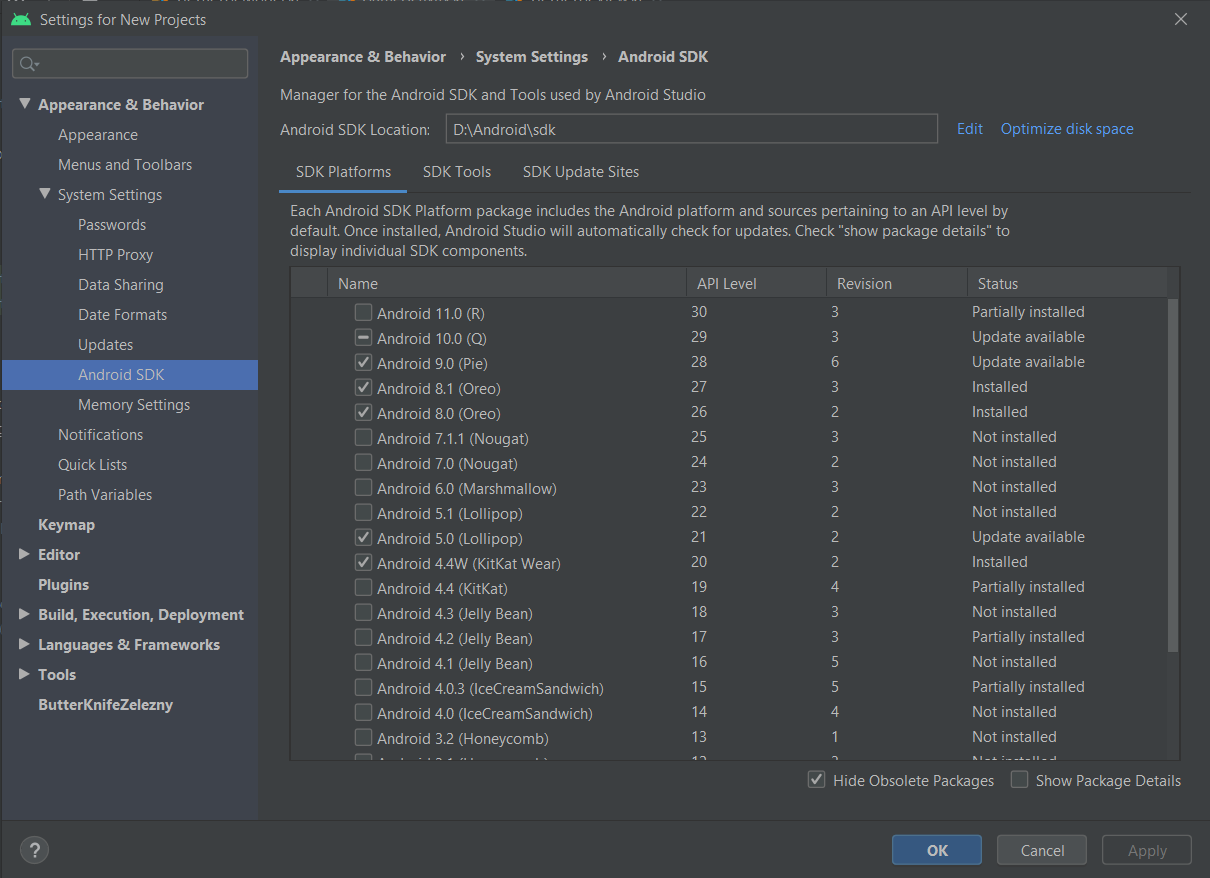Toggle the Android 10.0 (Q) checkbox
The height and width of the screenshot is (878, 1210).
pos(363,338)
